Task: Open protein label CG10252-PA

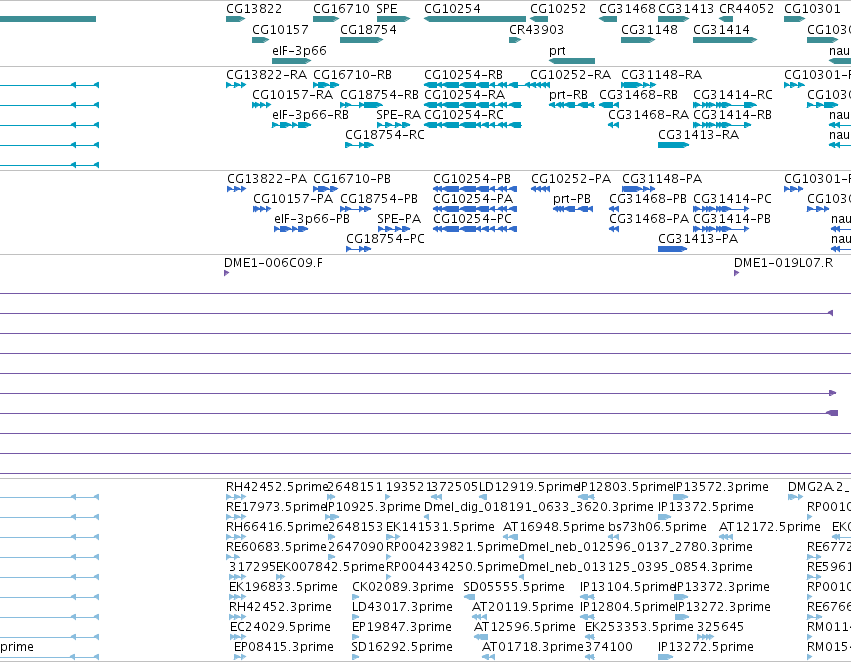Action: click(x=571, y=179)
